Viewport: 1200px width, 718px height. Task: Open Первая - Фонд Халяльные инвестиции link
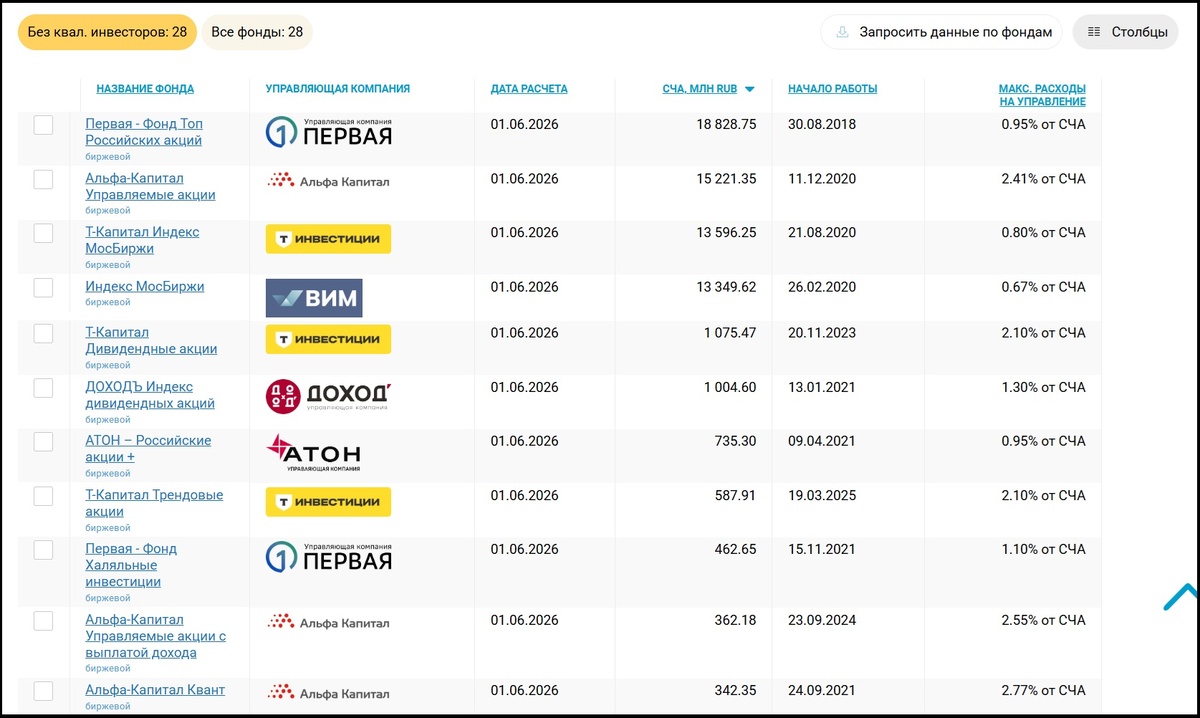tap(131, 565)
